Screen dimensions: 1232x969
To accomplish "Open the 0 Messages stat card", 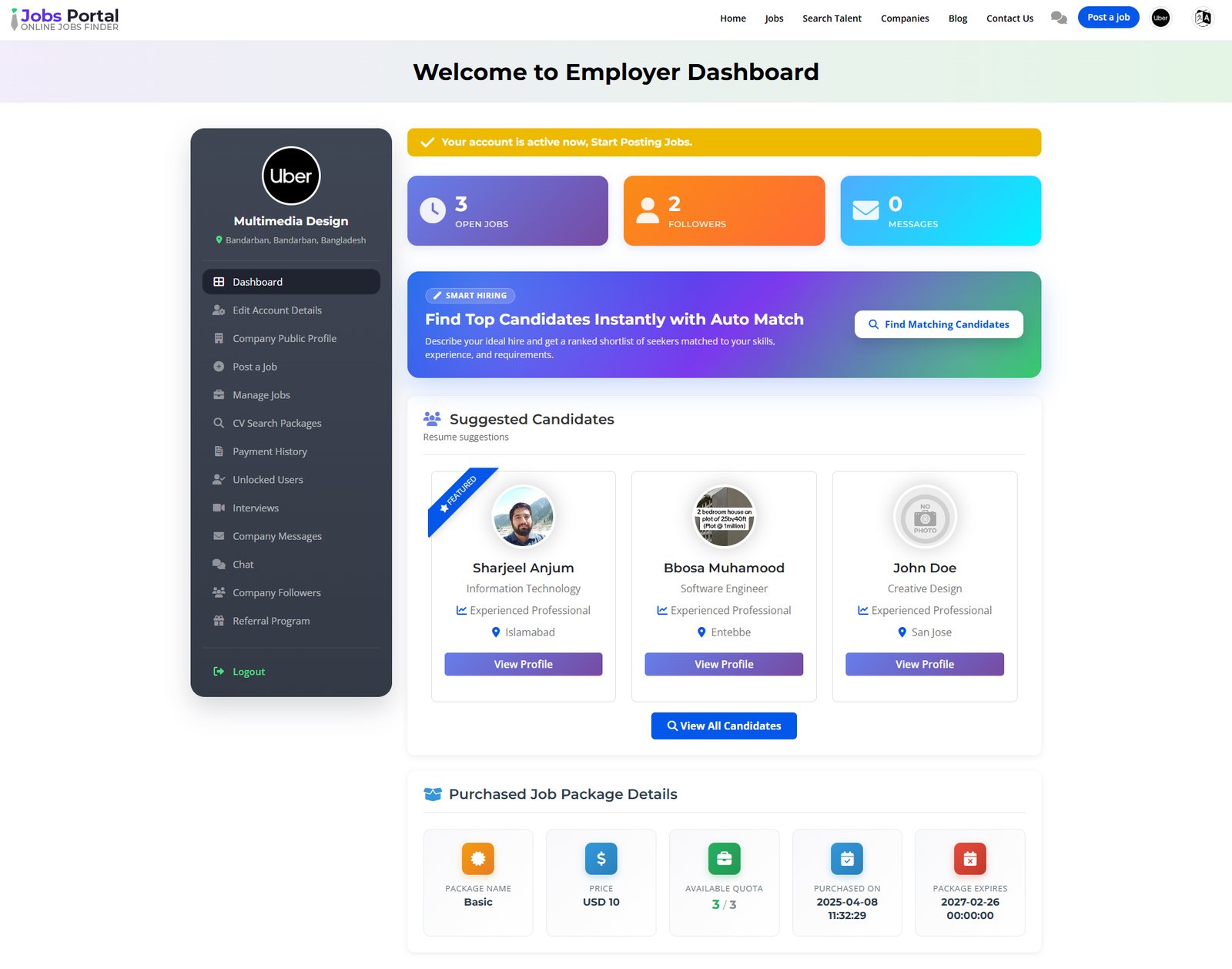I will pos(940,210).
